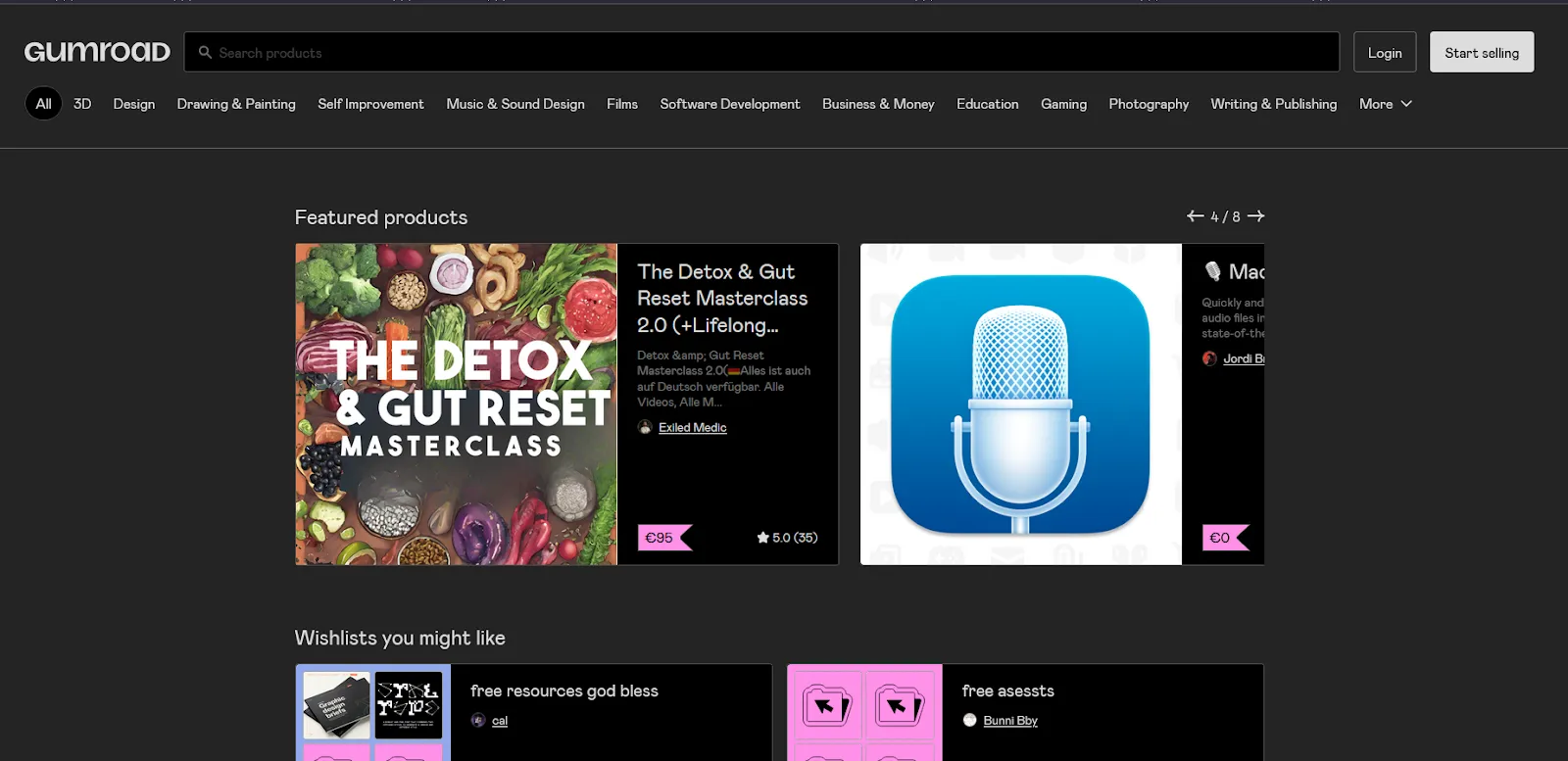
Task: Open the Exiled Medic seller link
Action: point(692,428)
